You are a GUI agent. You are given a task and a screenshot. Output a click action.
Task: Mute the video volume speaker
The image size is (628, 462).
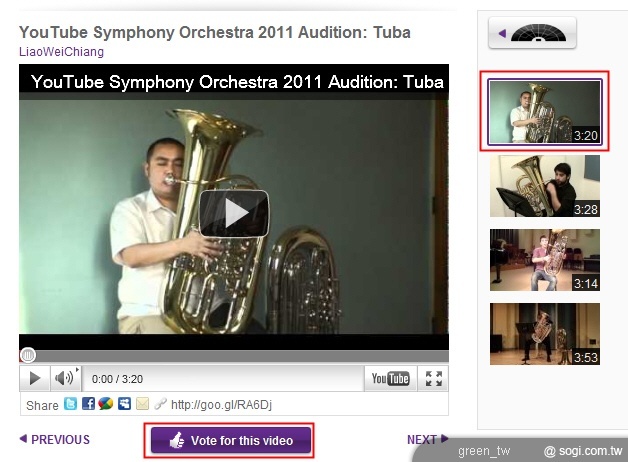[x=64, y=378]
